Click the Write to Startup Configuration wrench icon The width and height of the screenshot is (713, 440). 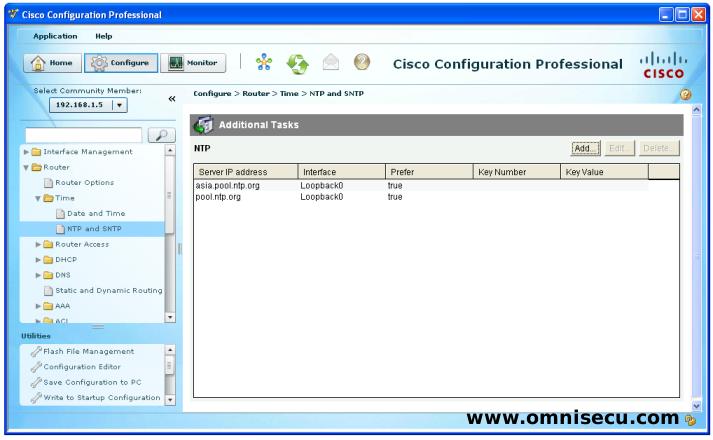36,398
